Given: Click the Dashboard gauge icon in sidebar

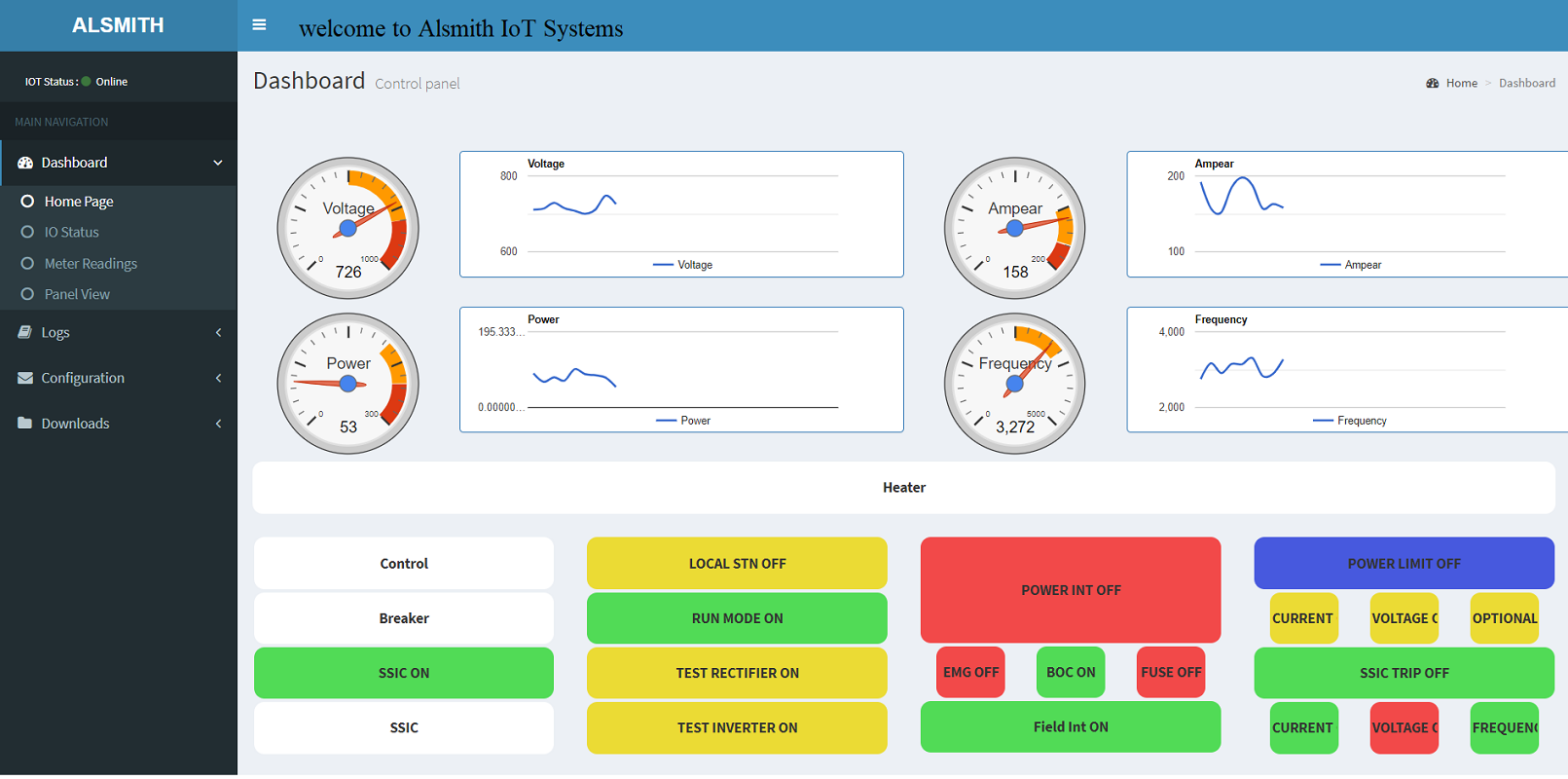Looking at the screenshot, I should pos(25,163).
